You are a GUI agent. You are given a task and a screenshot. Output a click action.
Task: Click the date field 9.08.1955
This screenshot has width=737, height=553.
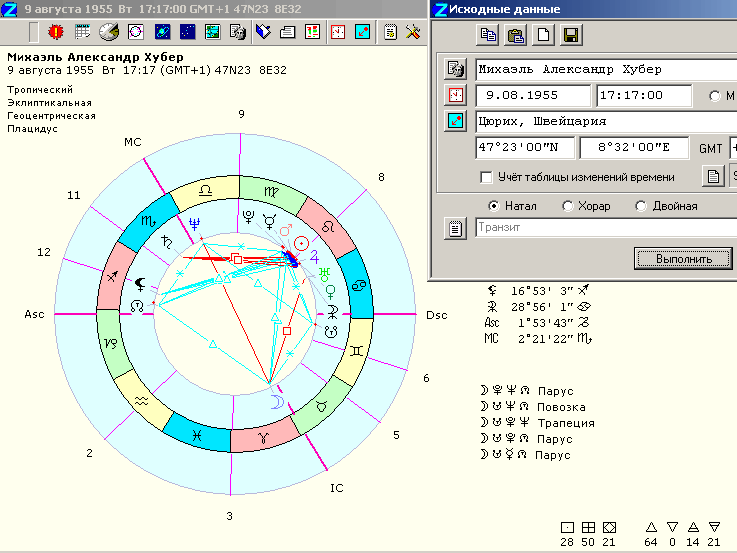point(533,95)
